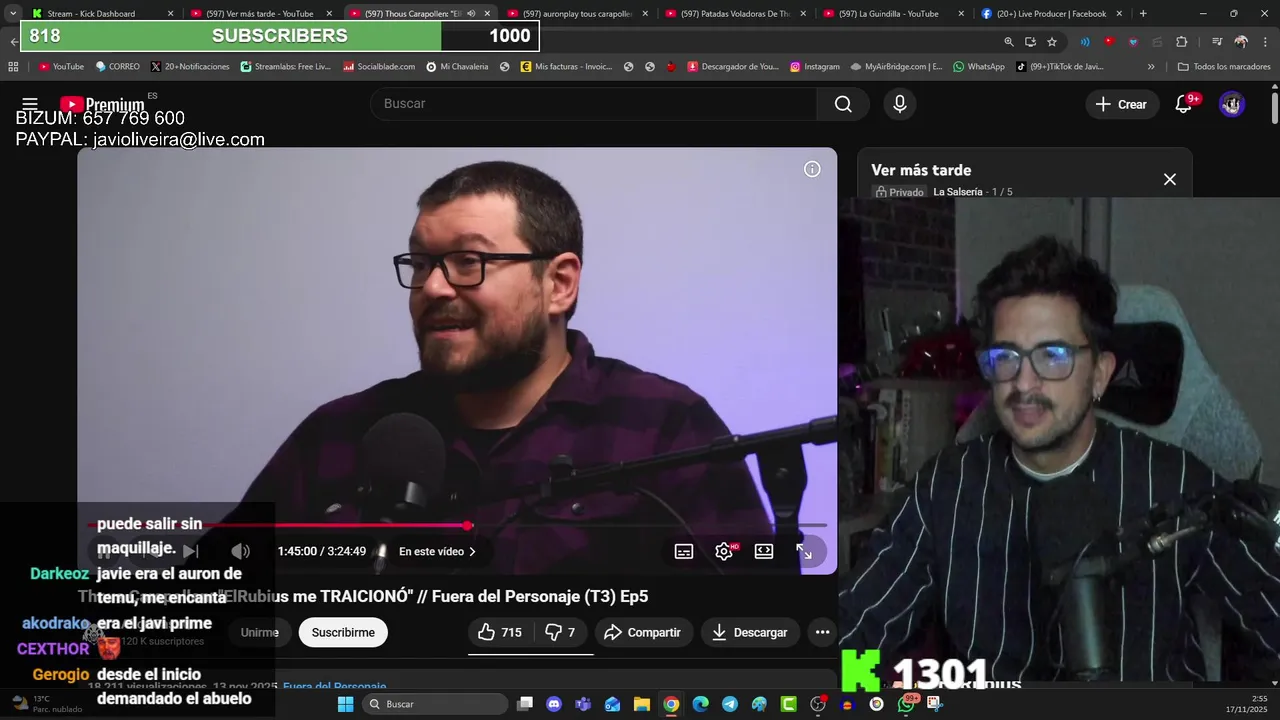Open the WhatsApp bookmark

point(978,66)
